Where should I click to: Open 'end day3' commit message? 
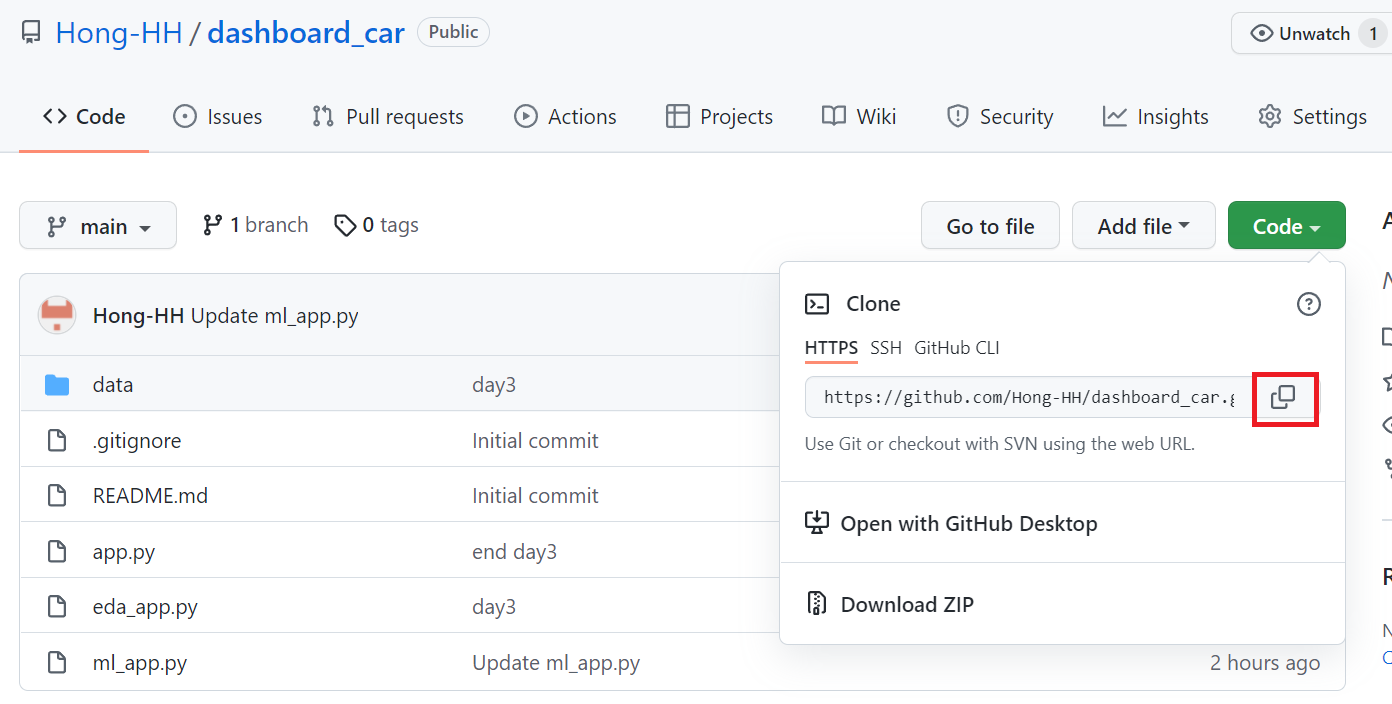(x=514, y=552)
